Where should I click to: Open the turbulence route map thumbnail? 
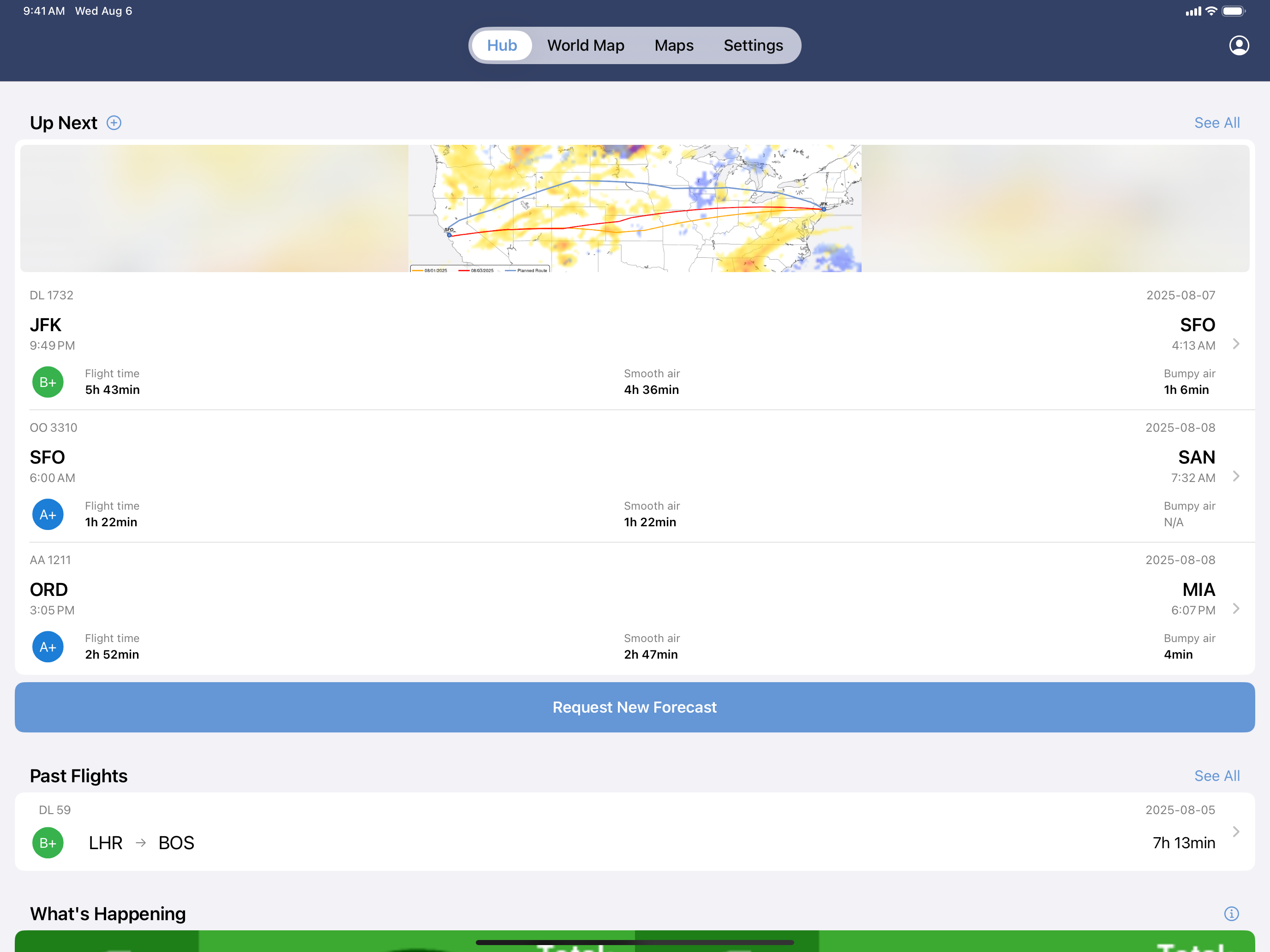point(635,208)
